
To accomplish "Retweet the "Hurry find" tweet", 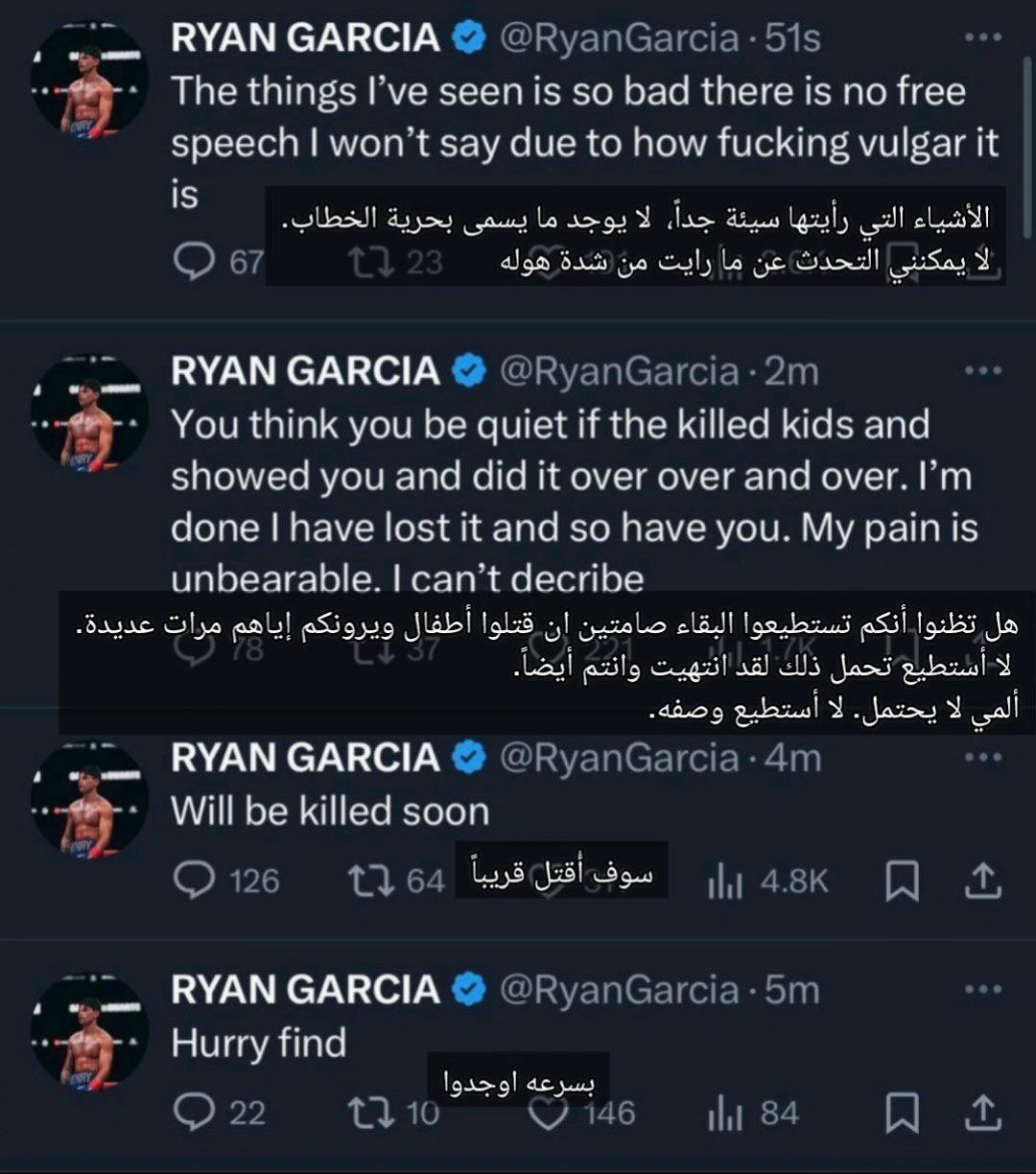I will pyautogui.click(x=372, y=1113).
